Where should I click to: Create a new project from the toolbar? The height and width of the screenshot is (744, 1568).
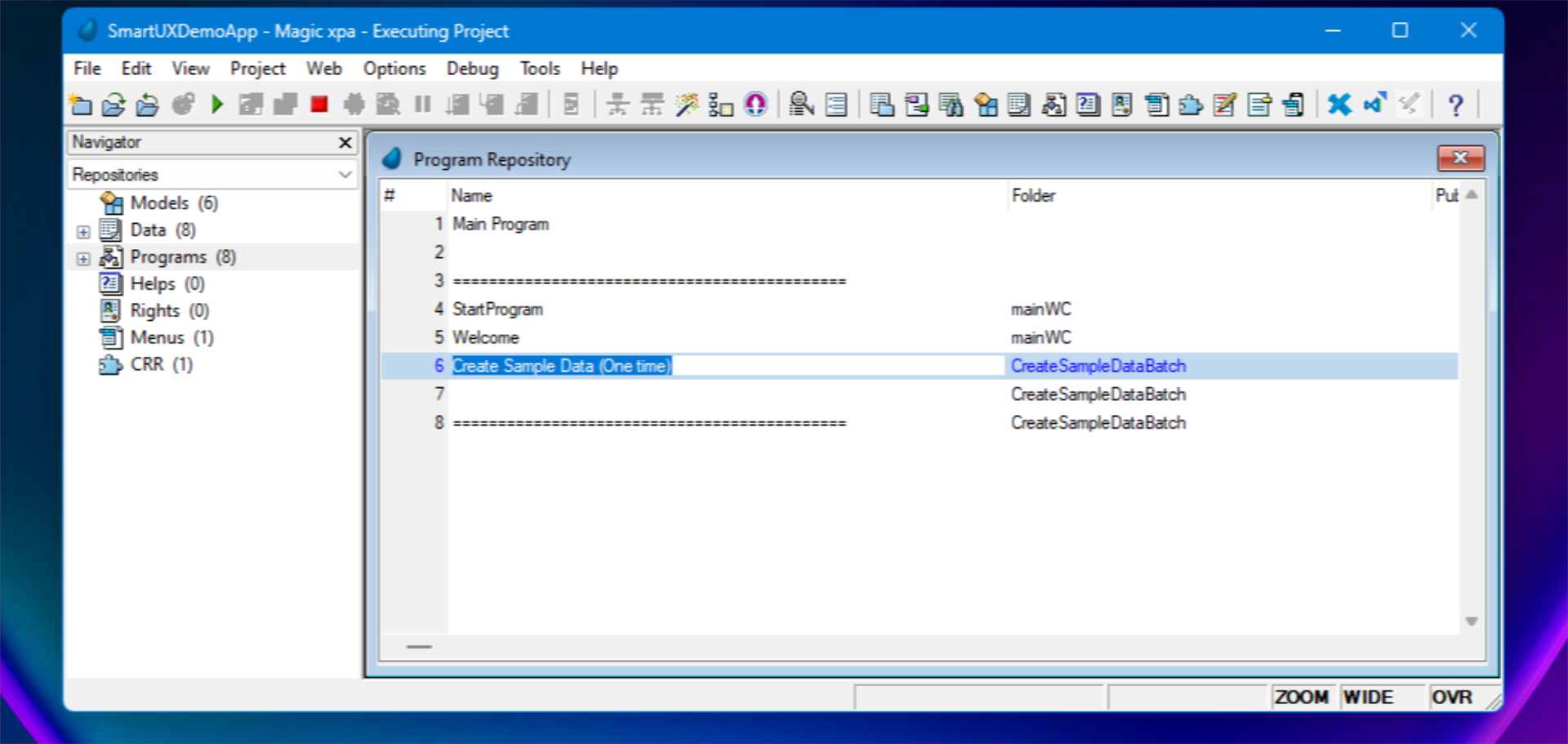tap(80, 105)
